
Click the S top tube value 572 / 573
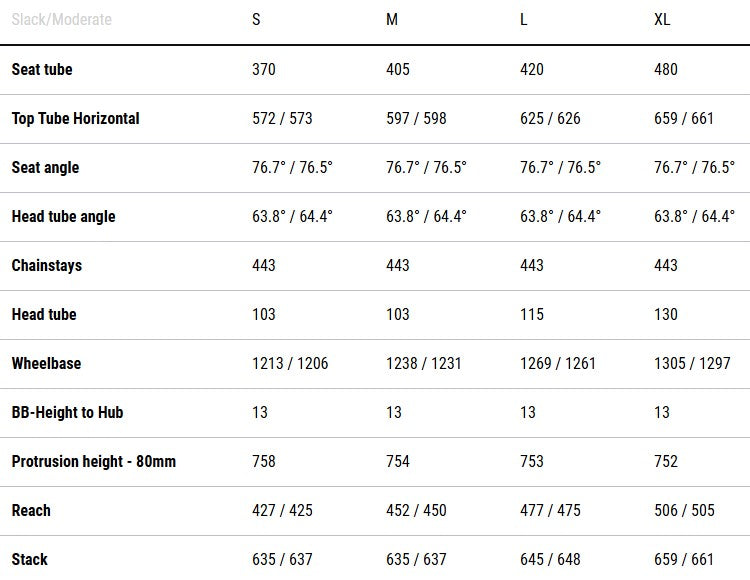[282, 118]
